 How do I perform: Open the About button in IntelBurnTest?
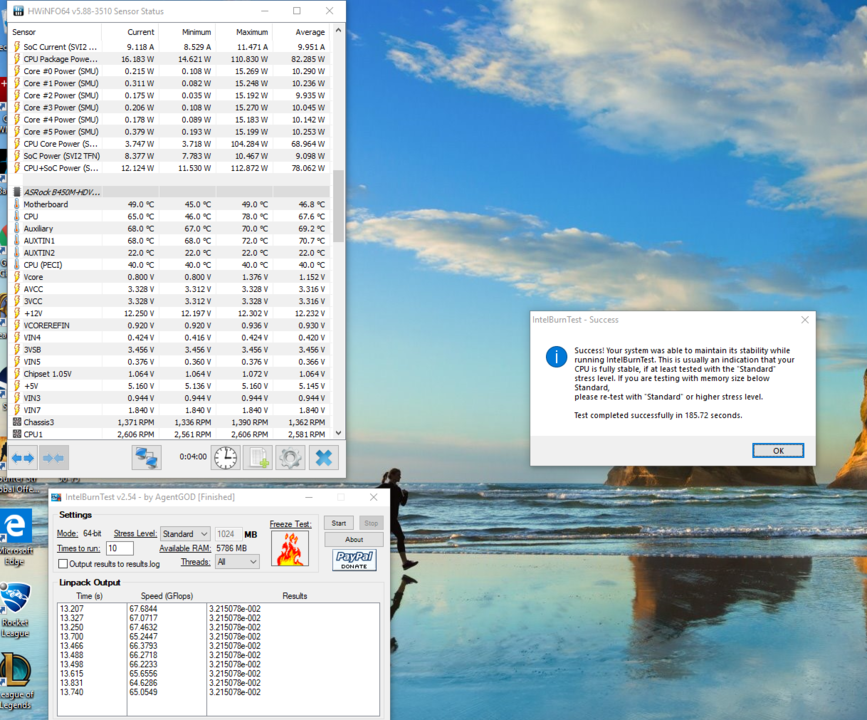pos(354,539)
